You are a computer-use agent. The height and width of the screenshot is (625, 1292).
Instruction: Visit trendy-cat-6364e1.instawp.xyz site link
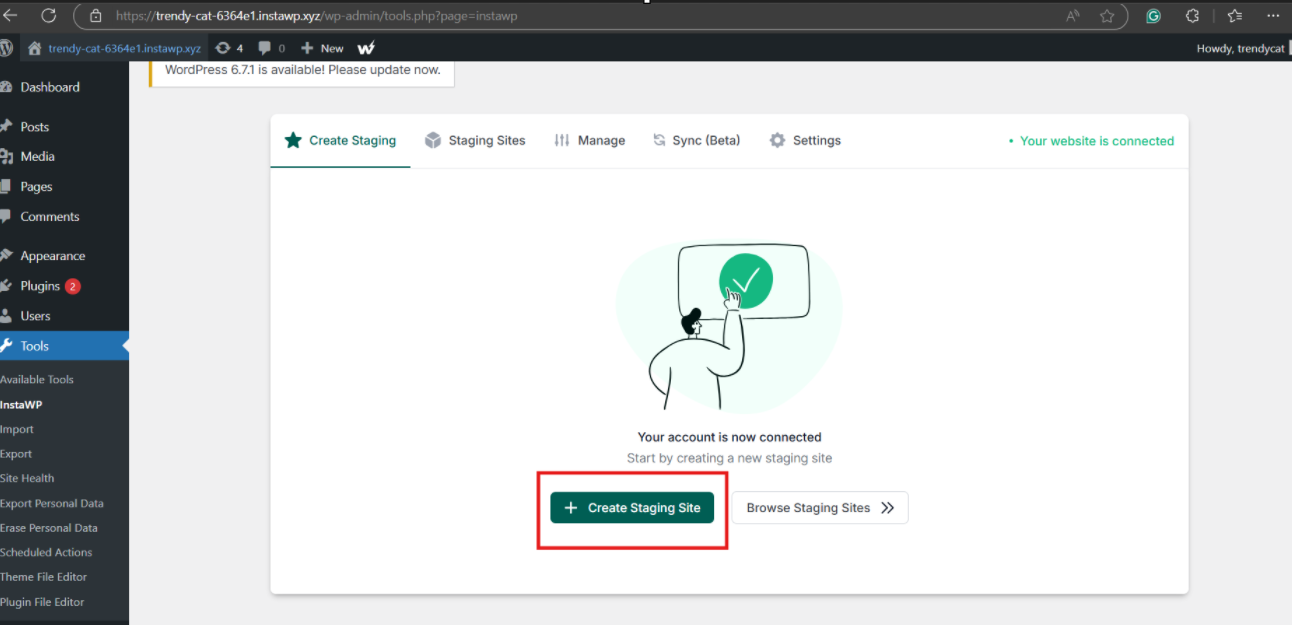[124, 48]
